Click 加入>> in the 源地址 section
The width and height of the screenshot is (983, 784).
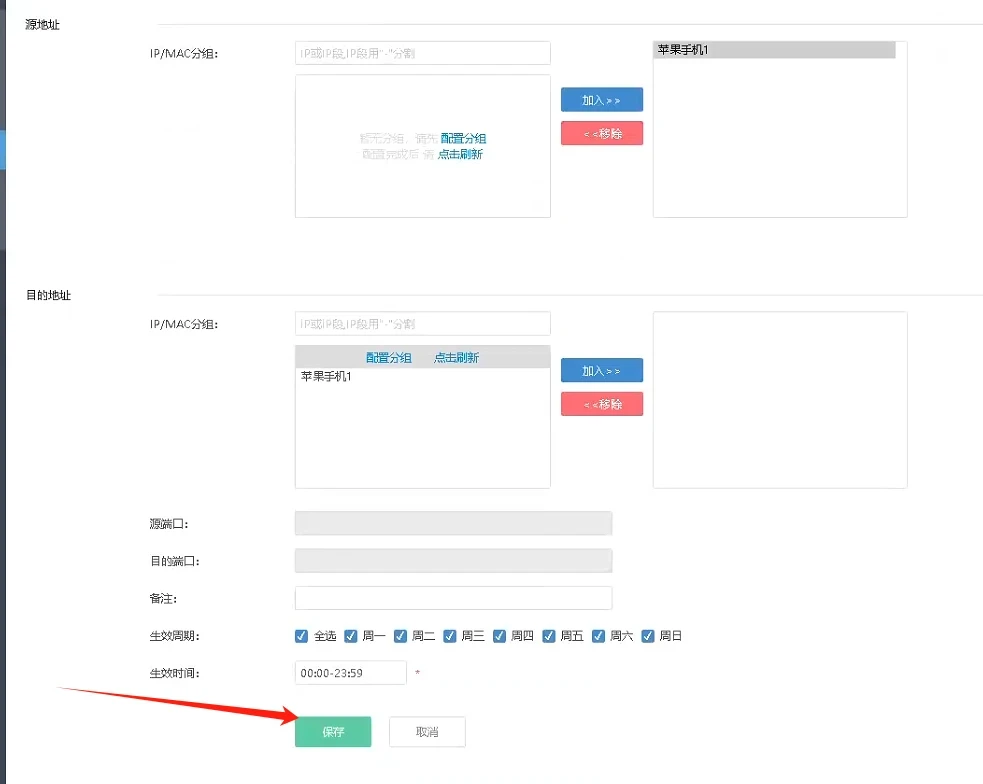click(x=601, y=100)
